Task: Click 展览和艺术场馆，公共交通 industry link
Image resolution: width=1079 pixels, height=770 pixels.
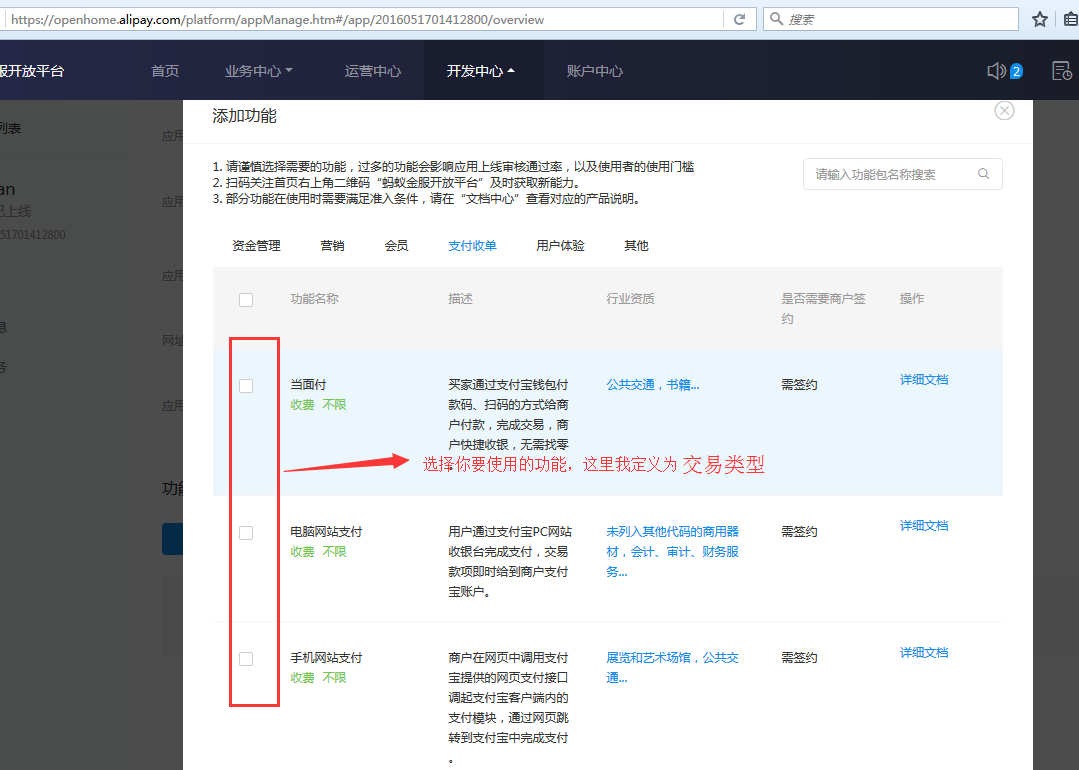Action: 672,667
